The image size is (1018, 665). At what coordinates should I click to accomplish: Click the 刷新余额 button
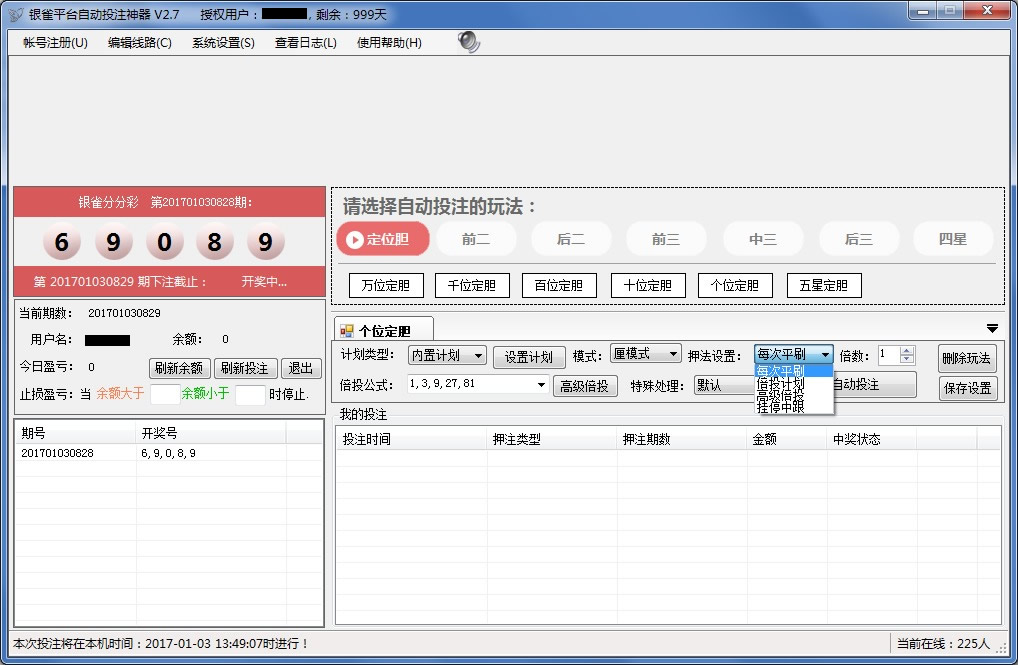180,368
